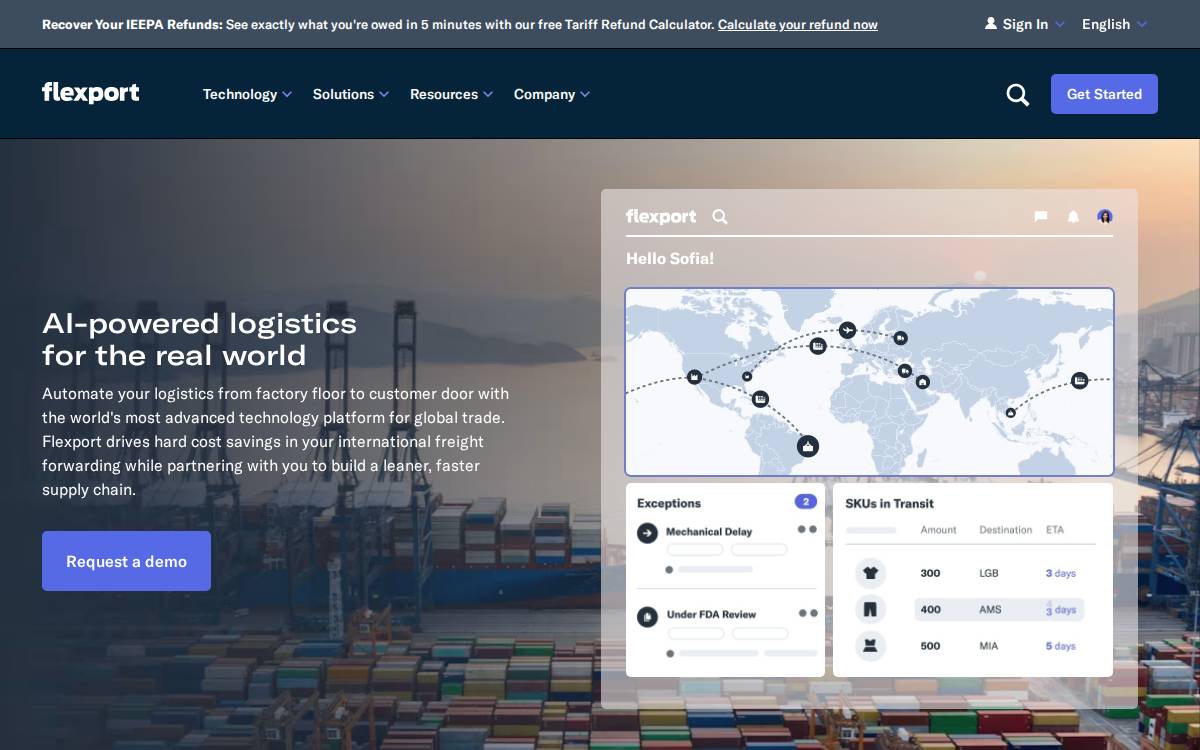Click the LGB destination cell

tap(988, 573)
